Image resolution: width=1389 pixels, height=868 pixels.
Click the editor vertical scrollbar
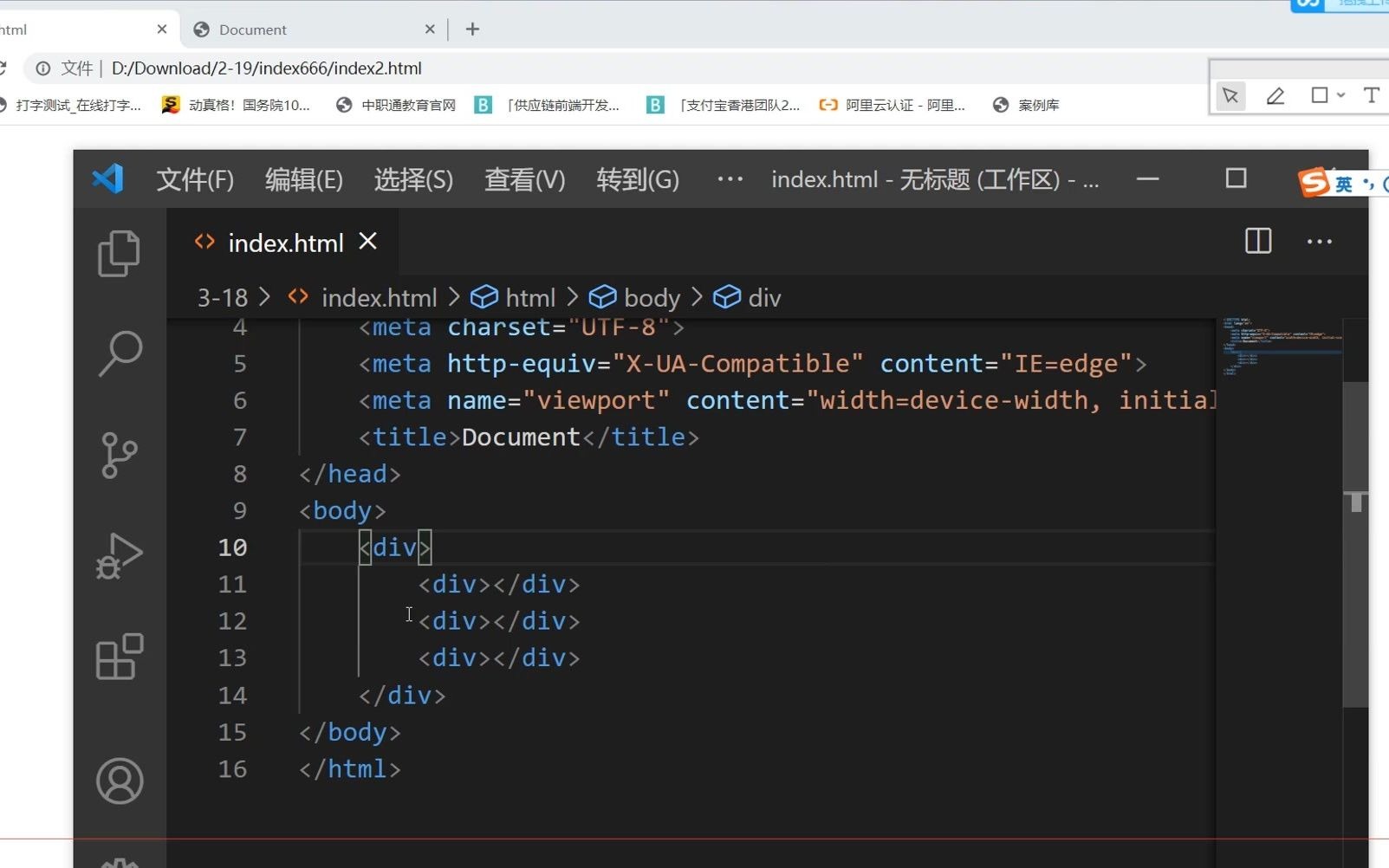click(x=1356, y=546)
